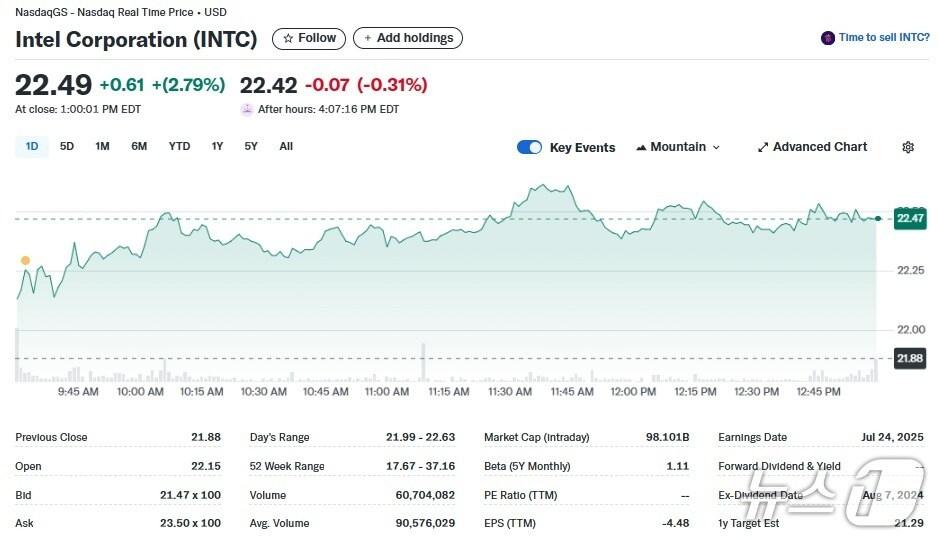
Task: Select the 1D time range tab
Action: coord(32,146)
